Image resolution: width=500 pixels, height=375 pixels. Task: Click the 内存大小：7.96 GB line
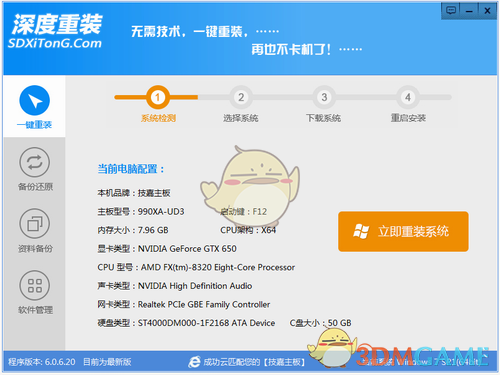(x=133, y=230)
